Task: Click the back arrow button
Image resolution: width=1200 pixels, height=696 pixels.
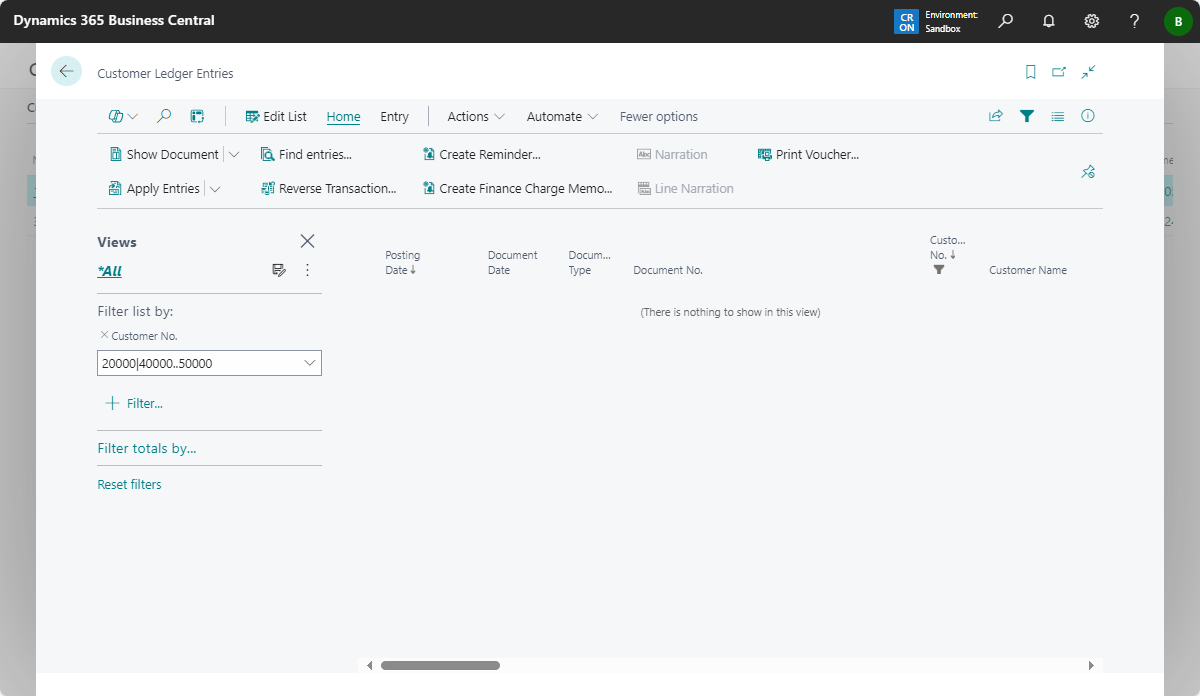Action: click(x=66, y=71)
